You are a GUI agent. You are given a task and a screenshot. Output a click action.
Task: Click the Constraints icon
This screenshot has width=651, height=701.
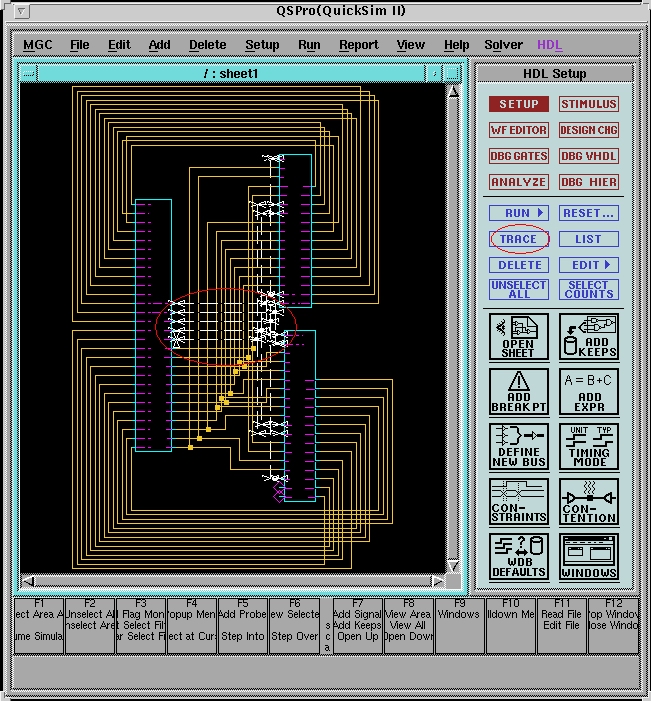pyautogui.click(x=518, y=501)
